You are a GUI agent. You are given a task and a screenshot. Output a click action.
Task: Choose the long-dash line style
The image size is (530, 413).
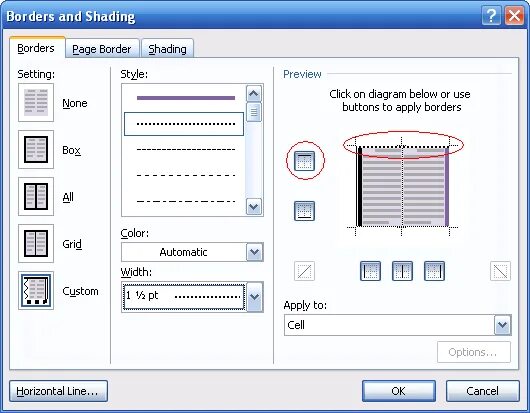[186, 175]
